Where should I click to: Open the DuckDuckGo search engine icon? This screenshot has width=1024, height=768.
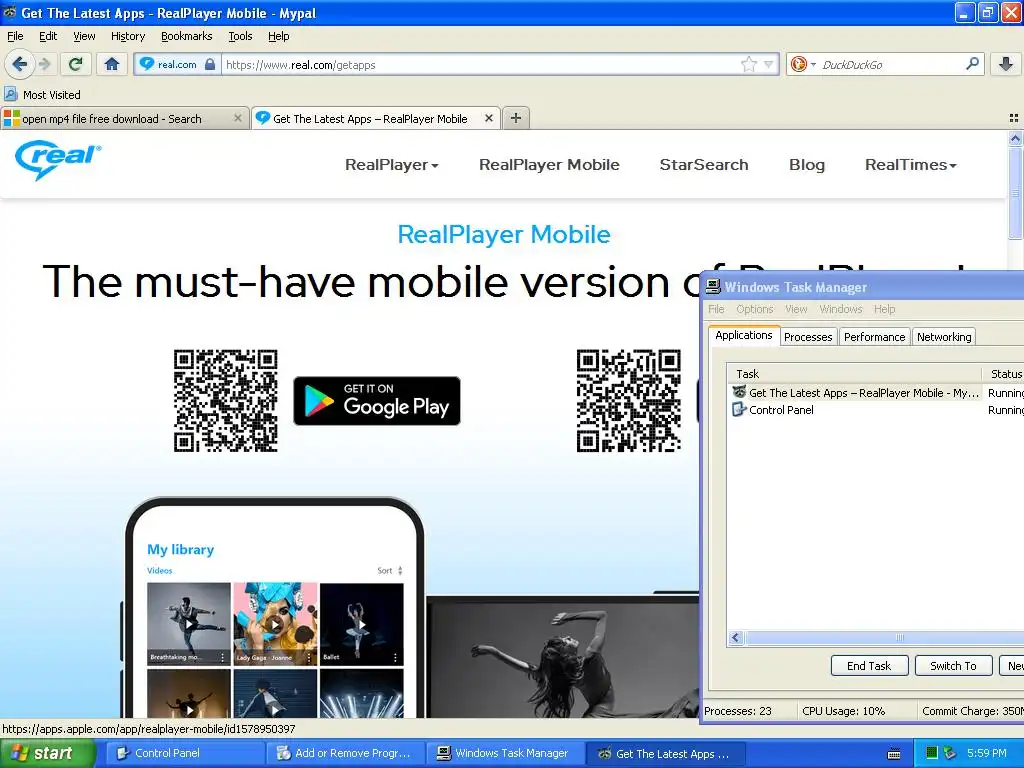point(798,64)
